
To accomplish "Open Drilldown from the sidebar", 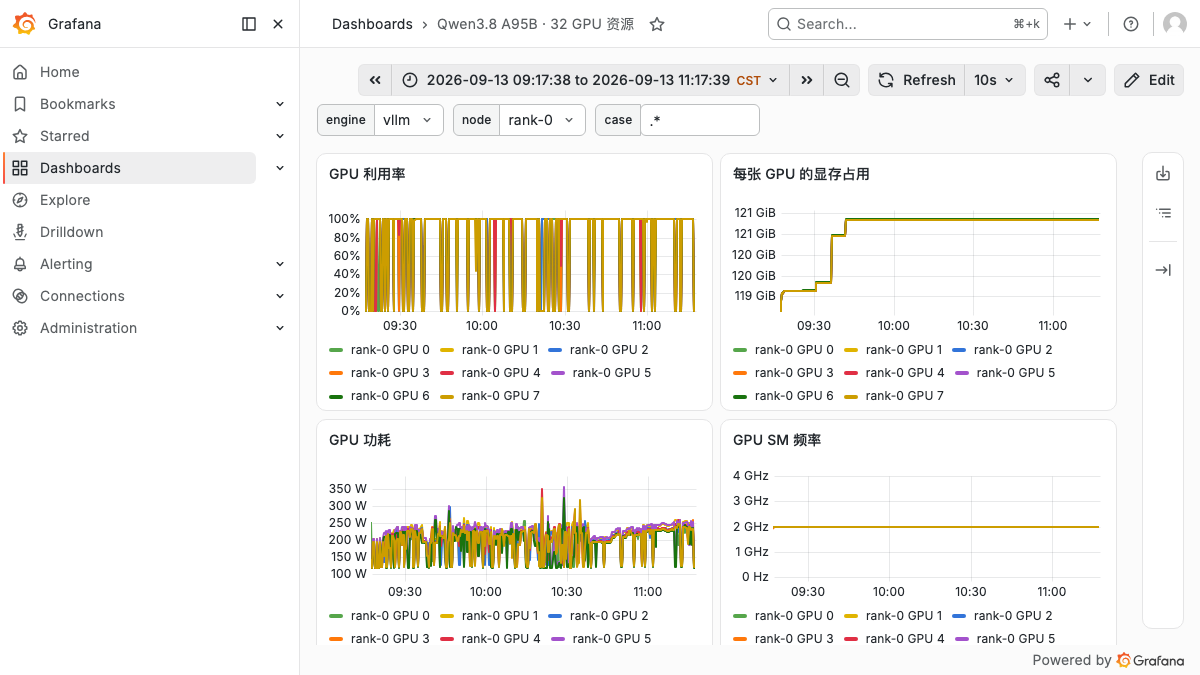I will tap(71, 232).
